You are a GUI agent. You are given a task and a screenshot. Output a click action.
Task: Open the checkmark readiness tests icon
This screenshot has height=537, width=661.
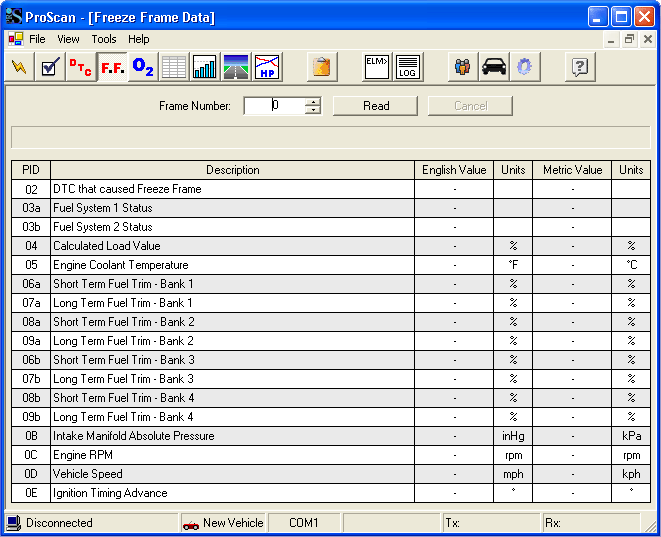coord(50,67)
